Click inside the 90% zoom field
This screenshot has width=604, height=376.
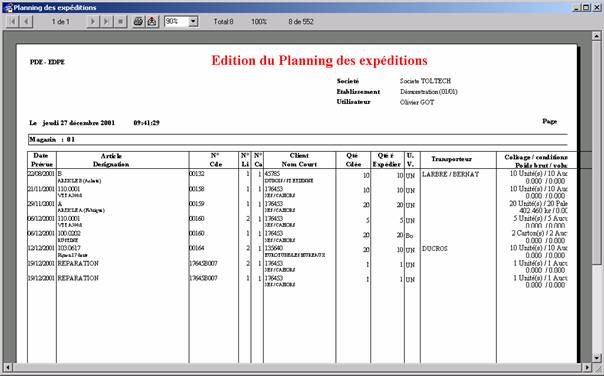click(176, 22)
